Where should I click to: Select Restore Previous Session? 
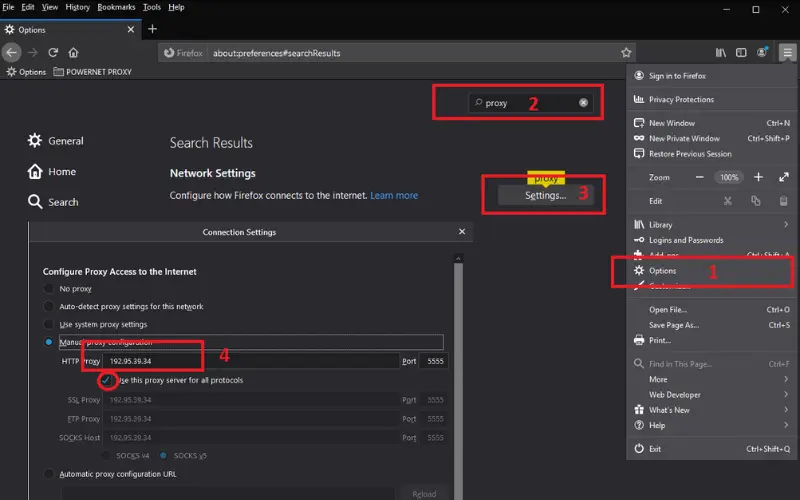711,154
